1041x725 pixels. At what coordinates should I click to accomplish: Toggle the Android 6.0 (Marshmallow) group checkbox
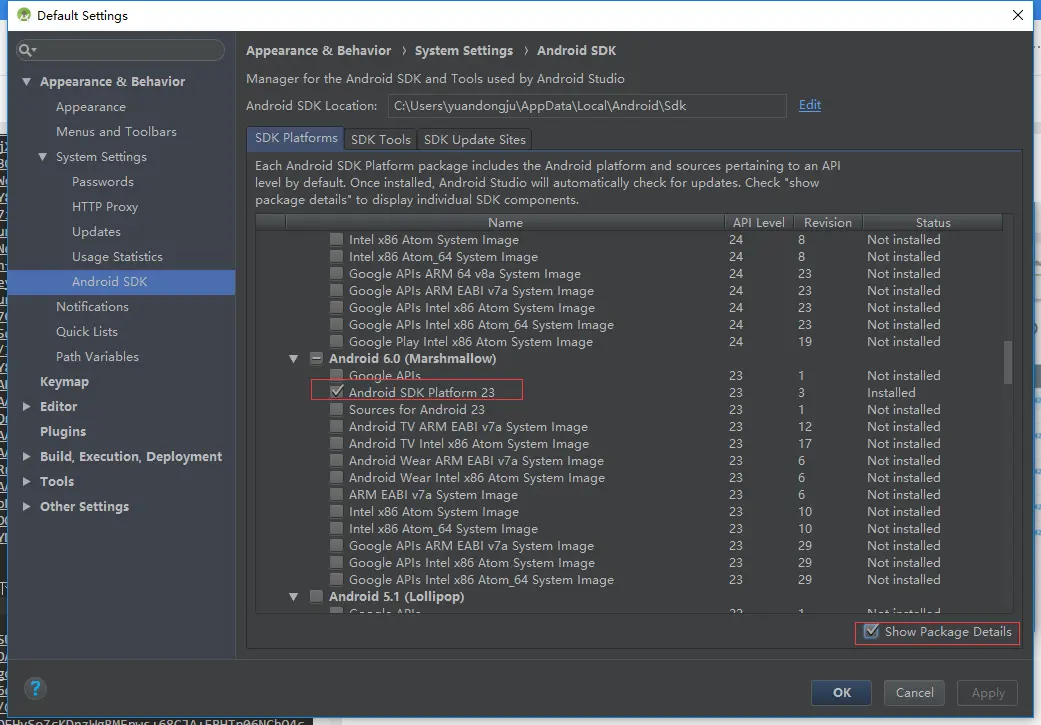click(x=316, y=359)
